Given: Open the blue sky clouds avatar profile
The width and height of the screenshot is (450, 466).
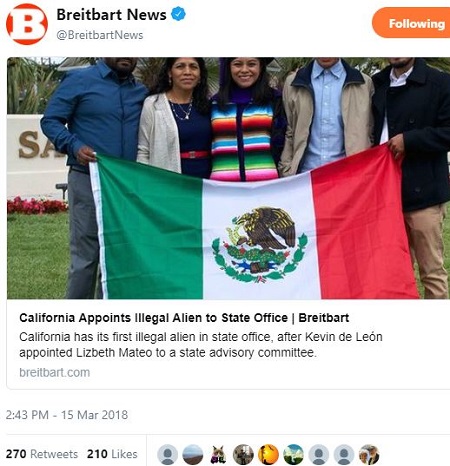Looking at the screenshot, I should point(293,454).
